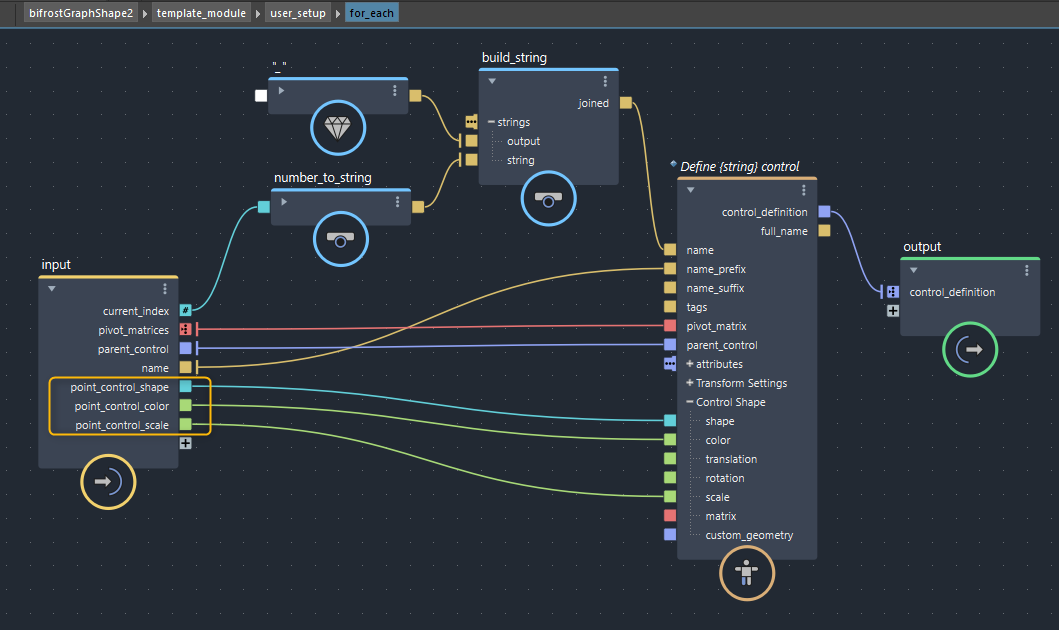Click the diamond icon on the "_" value node
Viewport: 1059px width, 630px height.
[x=338, y=127]
